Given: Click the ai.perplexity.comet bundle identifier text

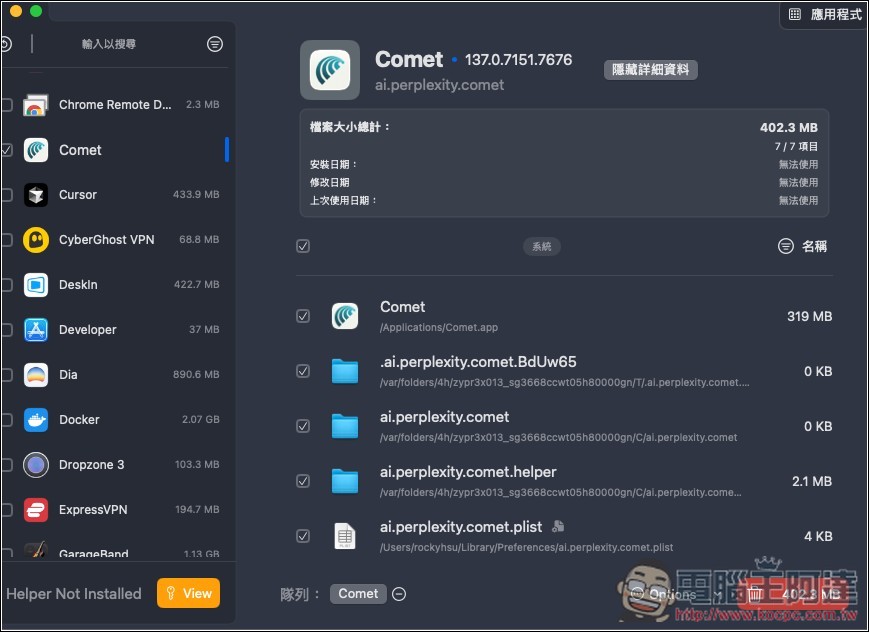Looking at the screenshot, I should pyautogui.click(x=439, y=85).
